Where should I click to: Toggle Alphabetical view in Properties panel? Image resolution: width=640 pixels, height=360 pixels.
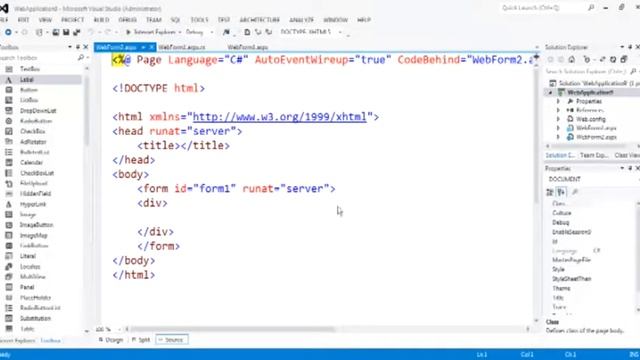[562, 192]
